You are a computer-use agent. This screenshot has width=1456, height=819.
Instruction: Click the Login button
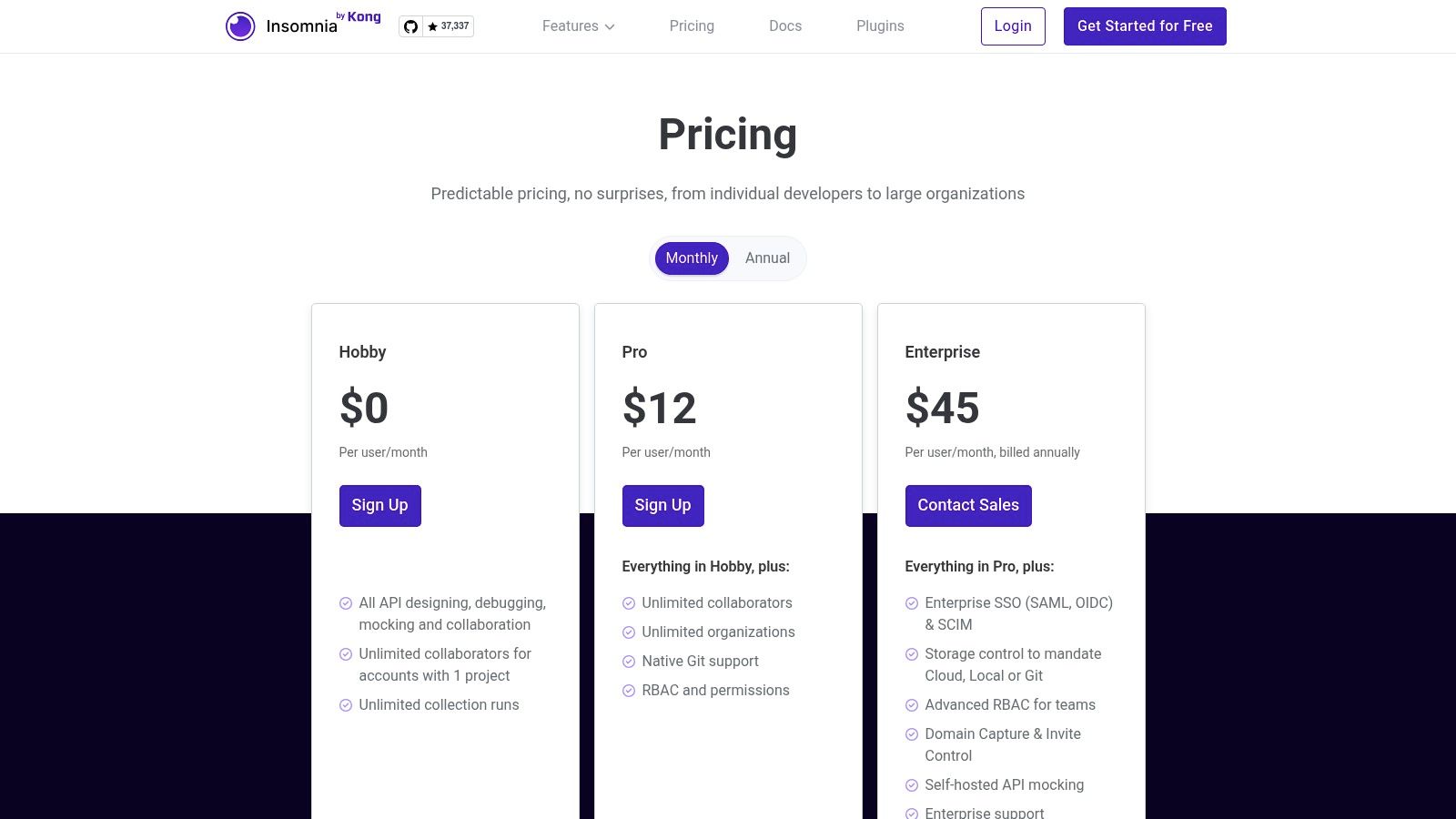pyautogui.click(x=1013, y=26)
